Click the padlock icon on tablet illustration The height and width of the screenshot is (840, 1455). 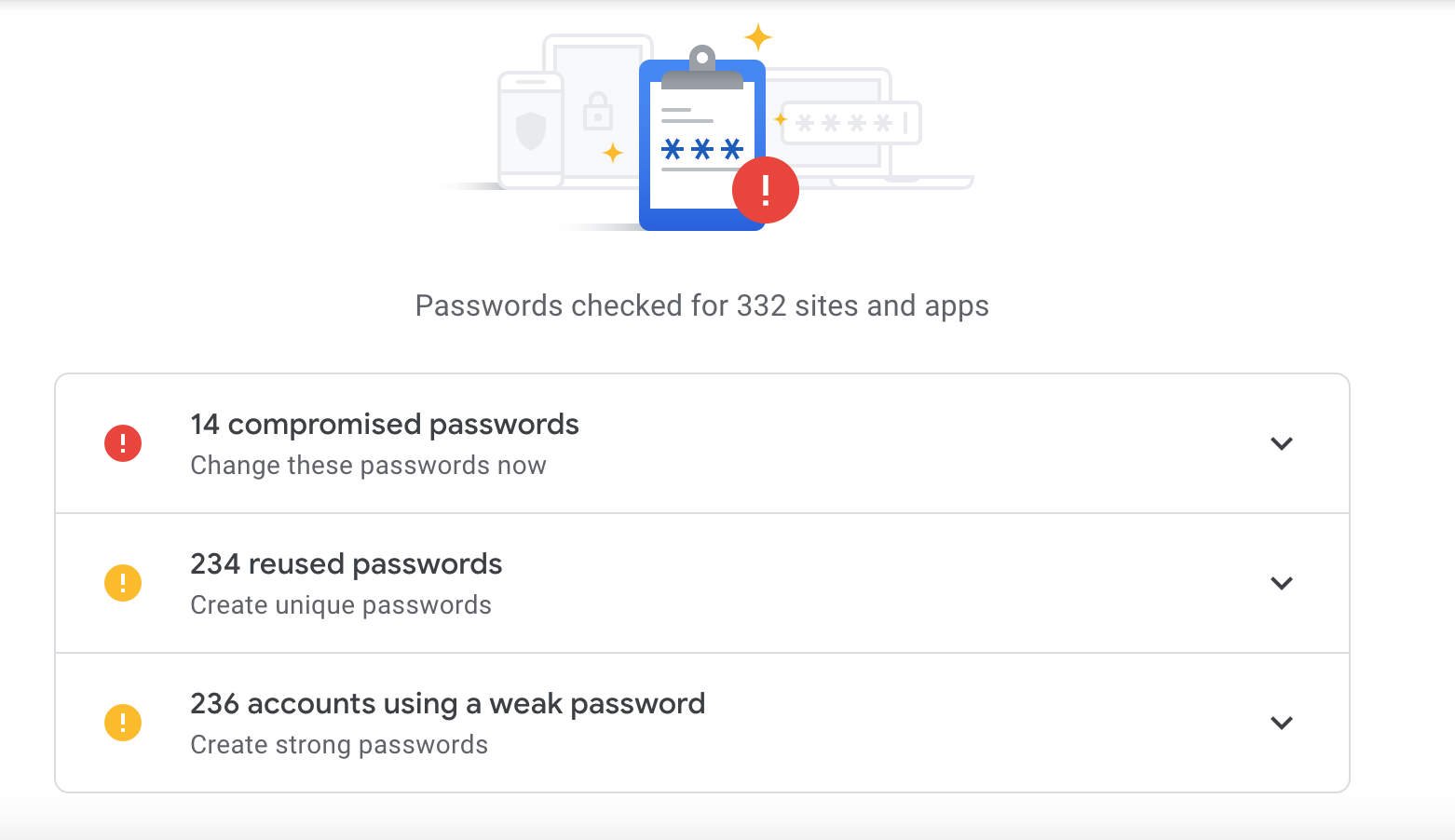[x=598, y=111]
